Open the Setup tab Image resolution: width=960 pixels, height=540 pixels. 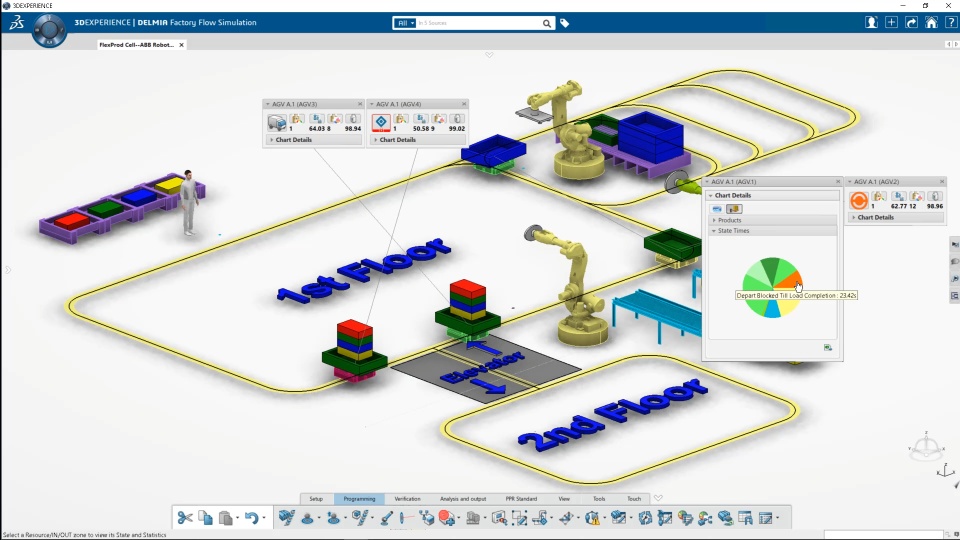316,499
